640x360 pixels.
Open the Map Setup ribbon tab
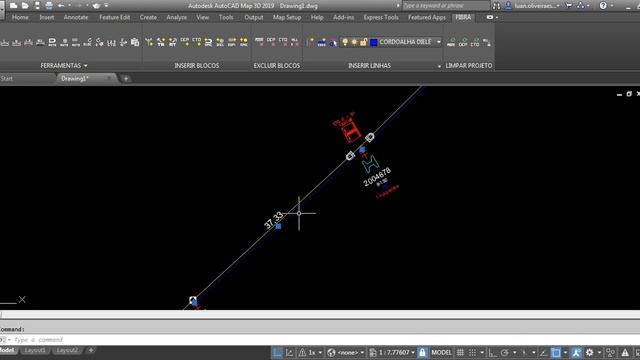287,17
